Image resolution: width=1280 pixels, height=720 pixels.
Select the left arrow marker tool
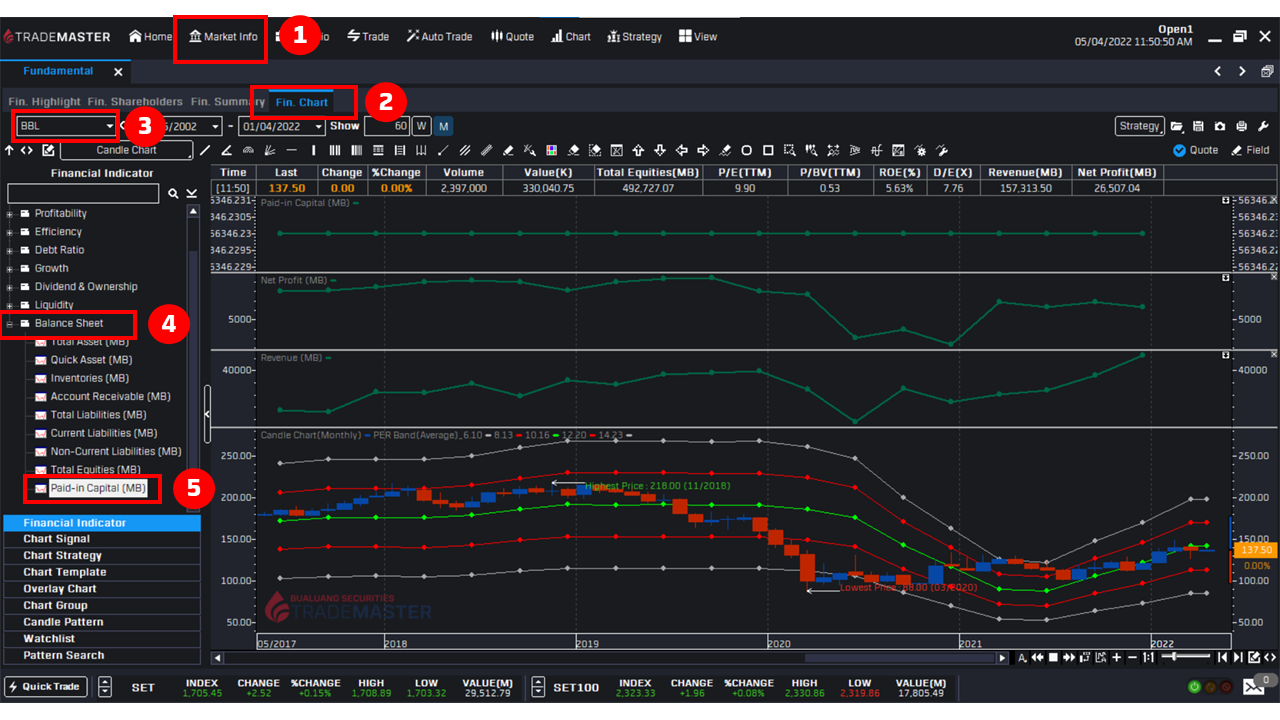(681, 151)
